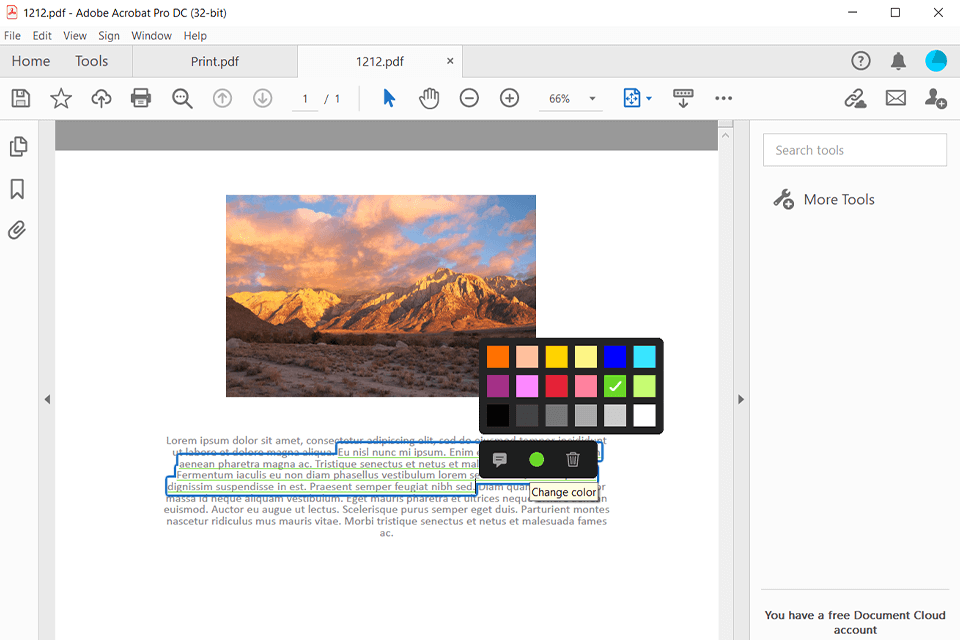Go to next page arrow

point(263,98)
